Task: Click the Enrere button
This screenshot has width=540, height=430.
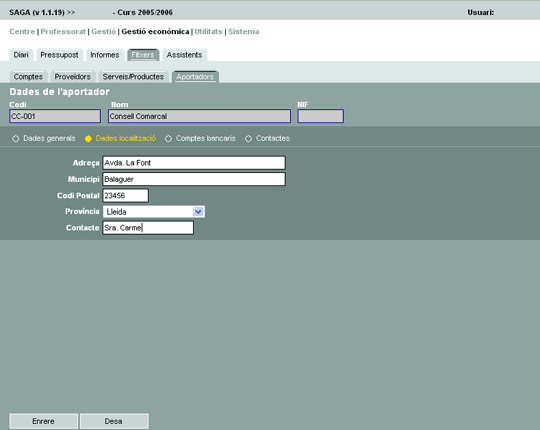Action: (x=43, y=421)
